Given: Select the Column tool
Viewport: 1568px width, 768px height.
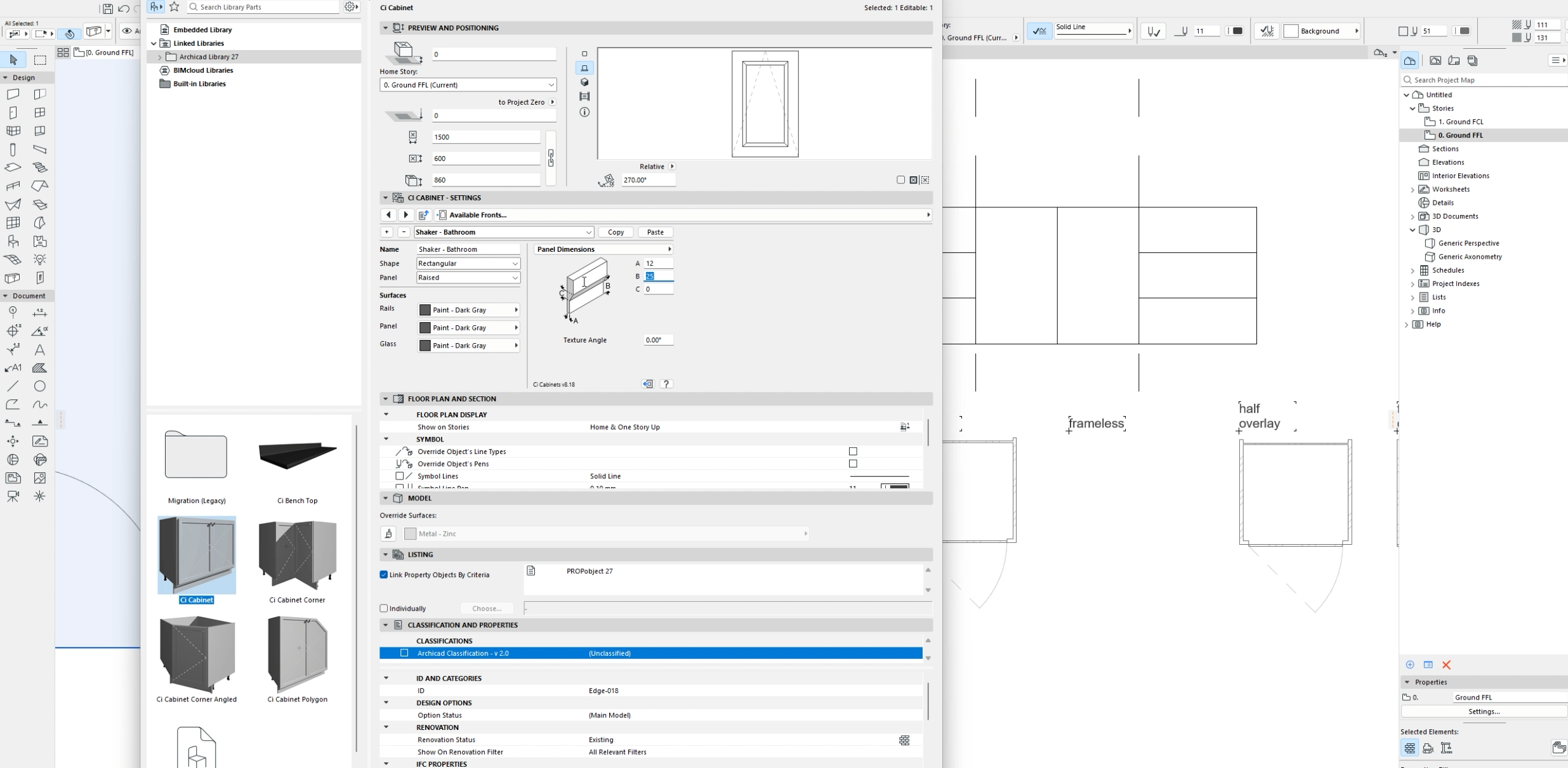Looking at the screenshot, I should 13,150.
